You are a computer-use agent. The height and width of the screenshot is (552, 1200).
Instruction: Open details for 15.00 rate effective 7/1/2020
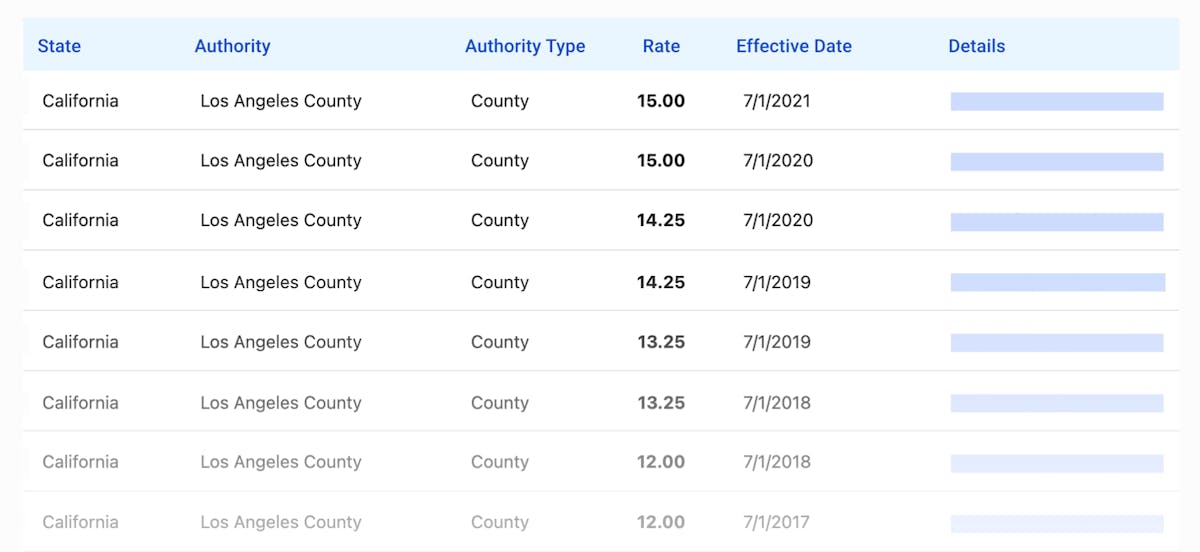pyautogui.click(x=1057, y=161)
